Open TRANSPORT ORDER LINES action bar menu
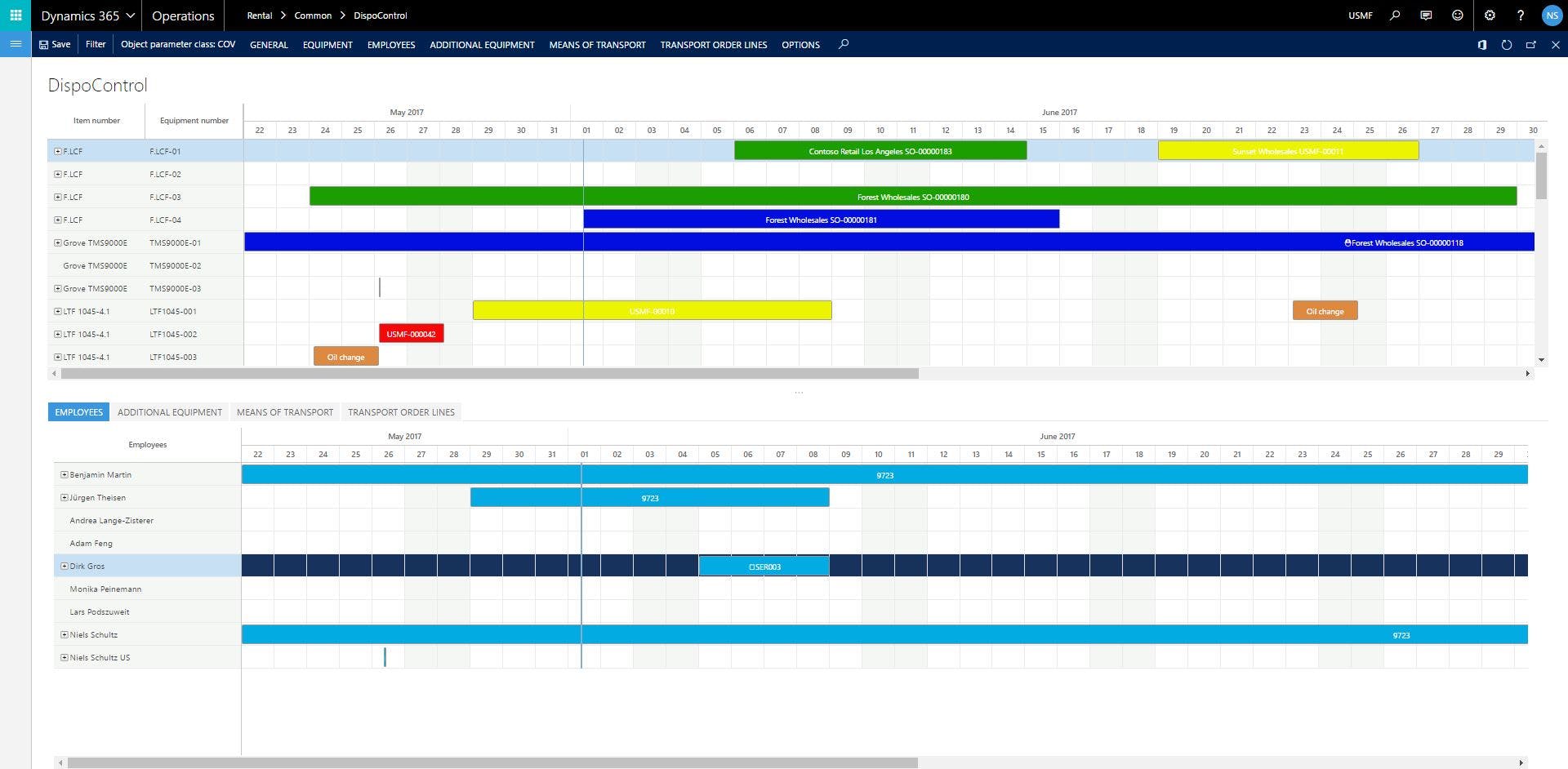Screen dimensions: 1568x769 [x=714, y=45]
